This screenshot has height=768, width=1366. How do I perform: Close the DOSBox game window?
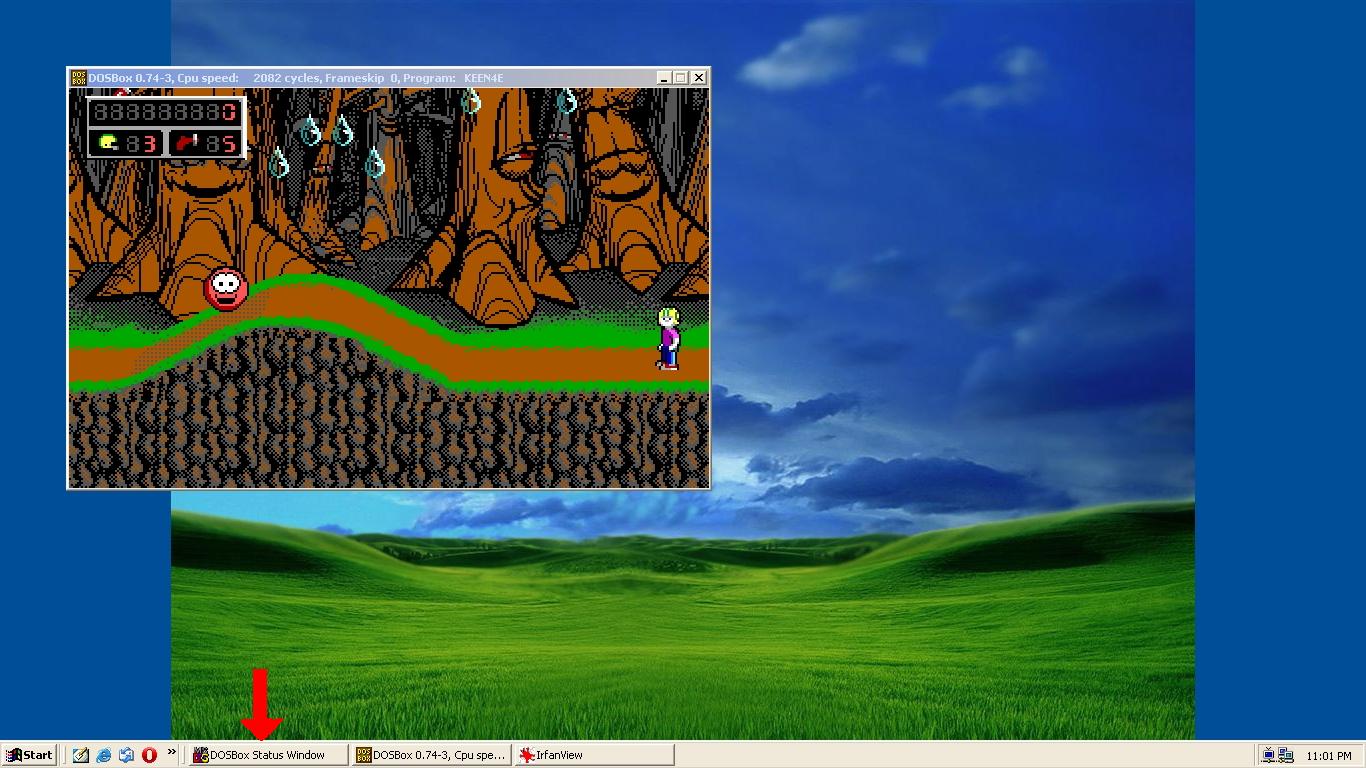pos(699,78)
